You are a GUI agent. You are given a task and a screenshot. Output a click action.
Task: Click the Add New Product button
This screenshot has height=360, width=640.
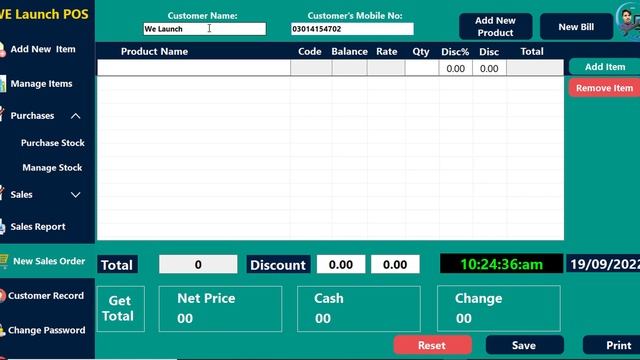pos(496,27)
